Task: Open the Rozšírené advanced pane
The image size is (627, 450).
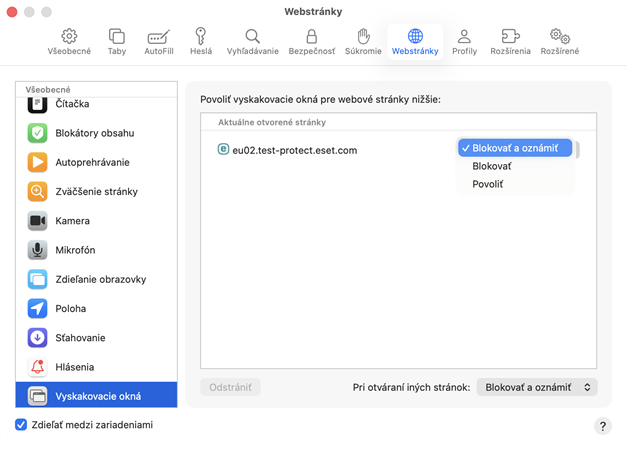Action: (x=559, y=41)
